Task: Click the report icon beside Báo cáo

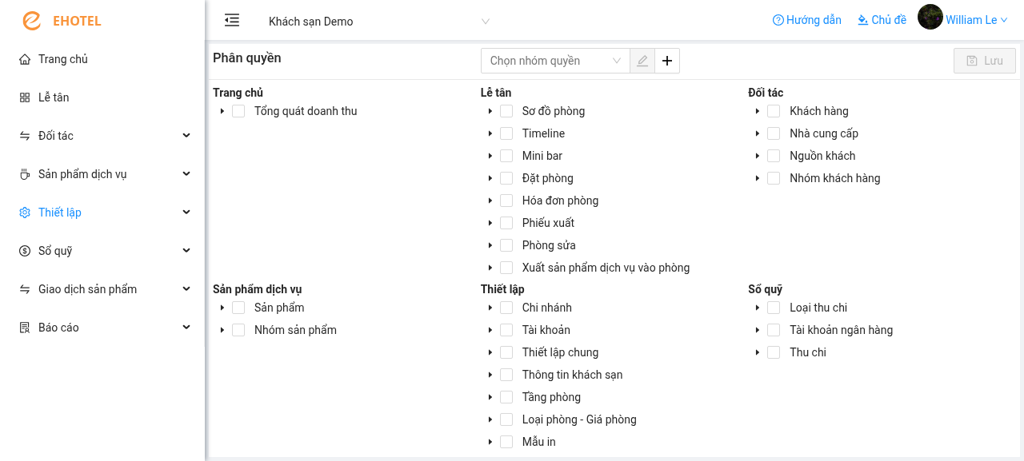Action: pos(25,328)
